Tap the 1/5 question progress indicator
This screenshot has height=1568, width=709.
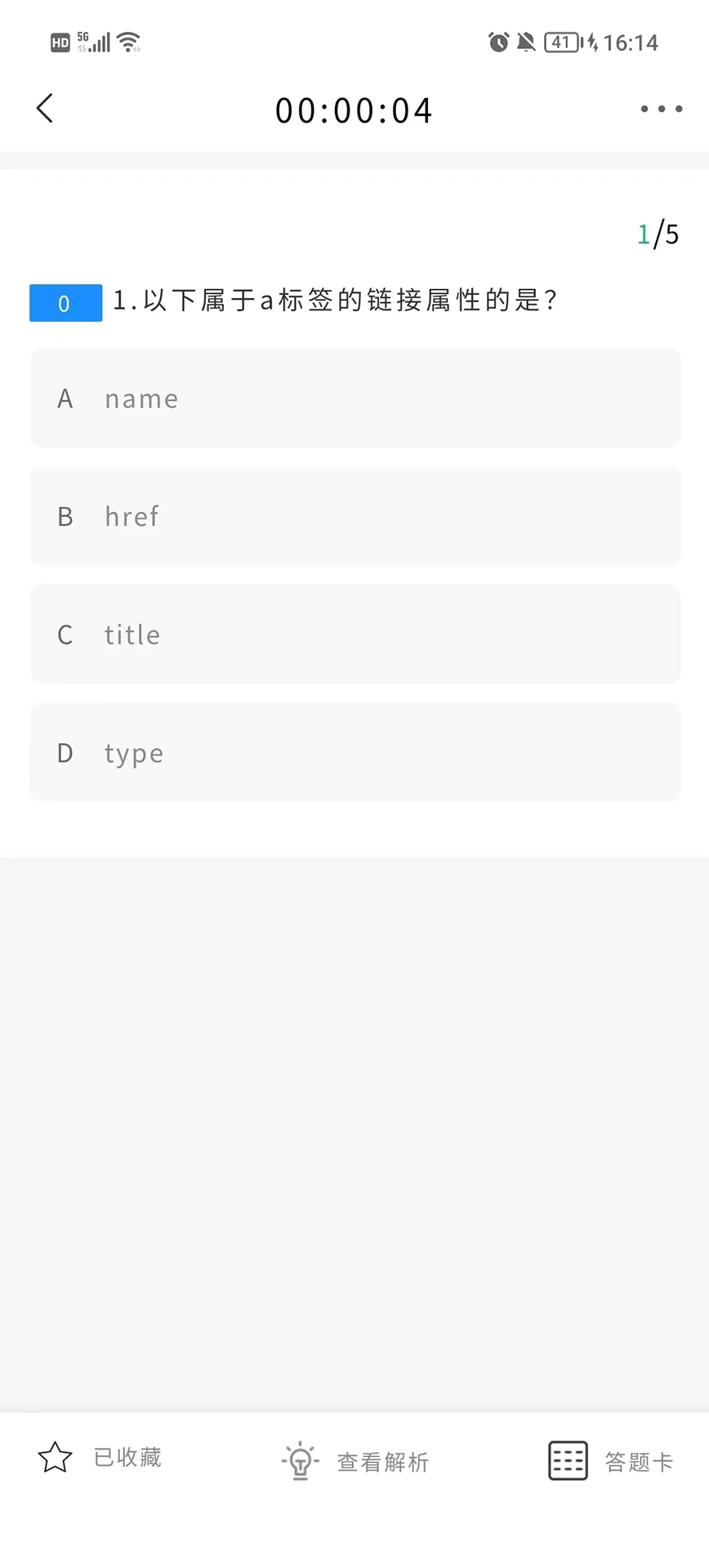pos(658,234)
